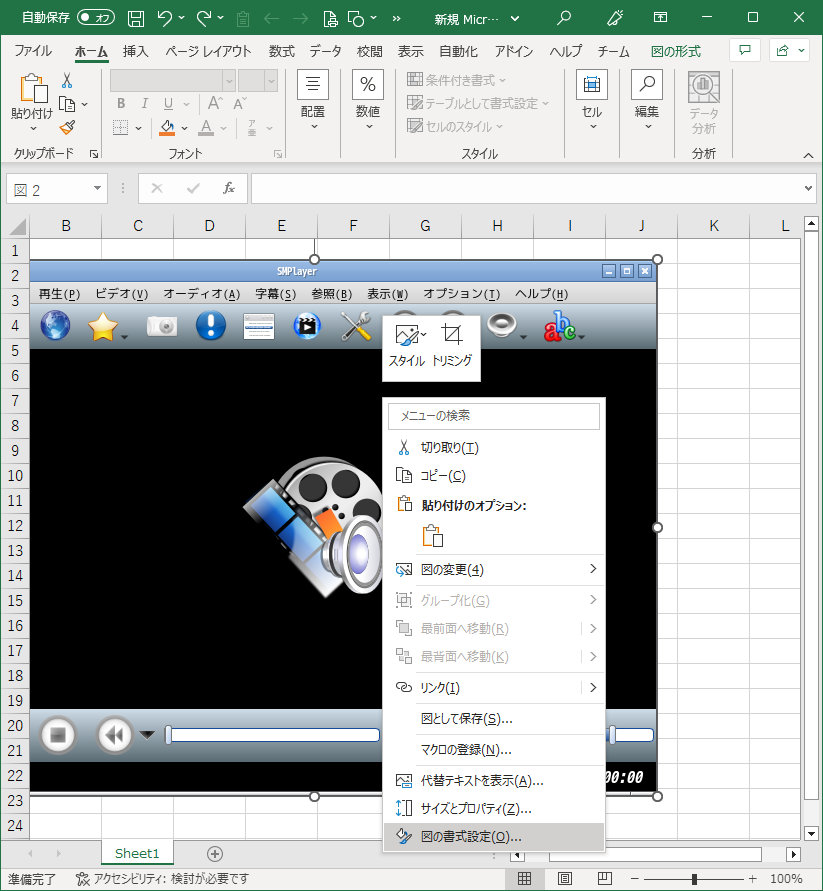
Task: Toggle Bold formatting button
Action: coord(121,103)
